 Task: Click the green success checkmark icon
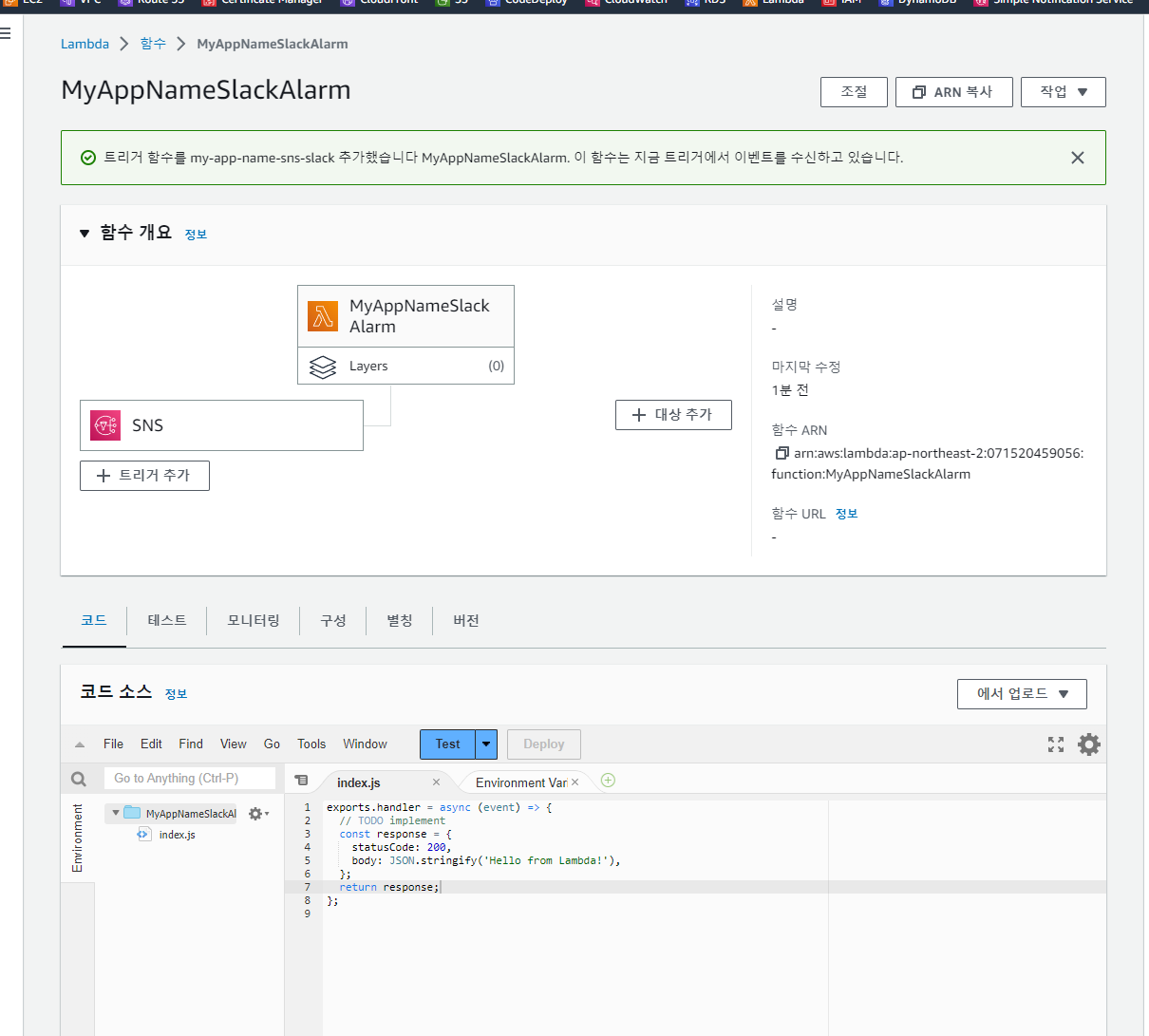coord(88,158)
